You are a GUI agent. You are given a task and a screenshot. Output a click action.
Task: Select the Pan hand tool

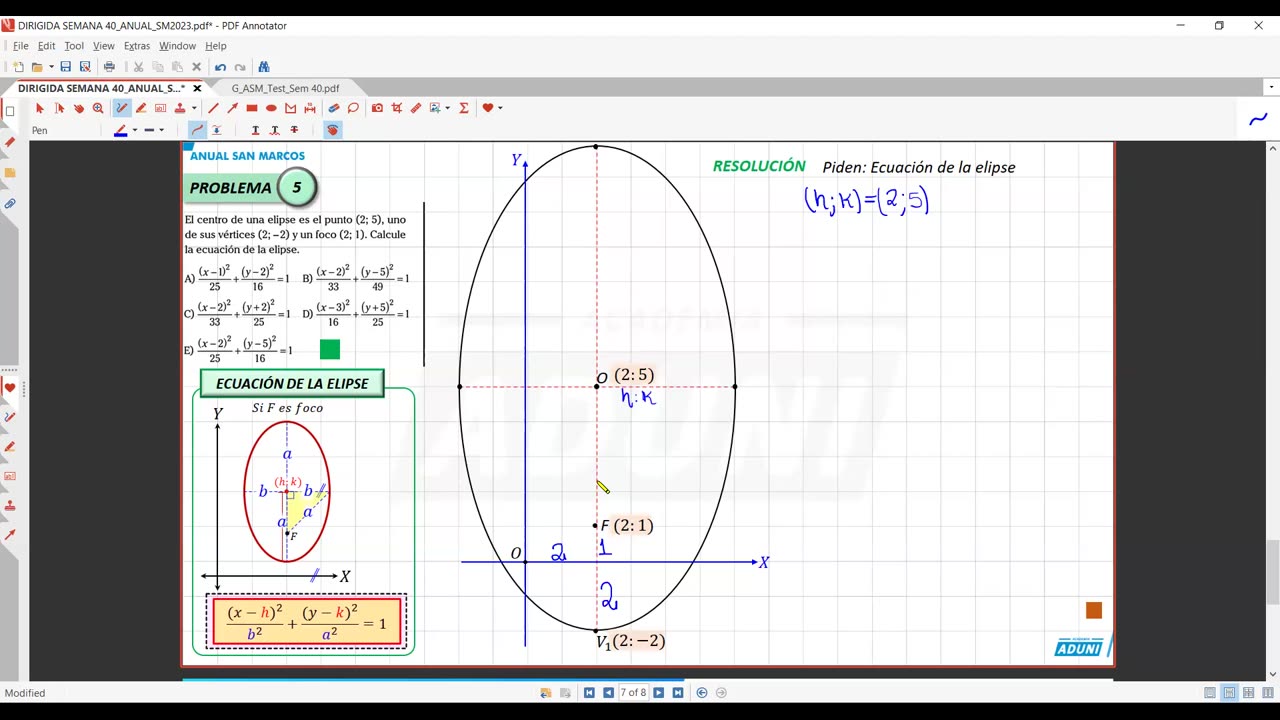point(79,108)
